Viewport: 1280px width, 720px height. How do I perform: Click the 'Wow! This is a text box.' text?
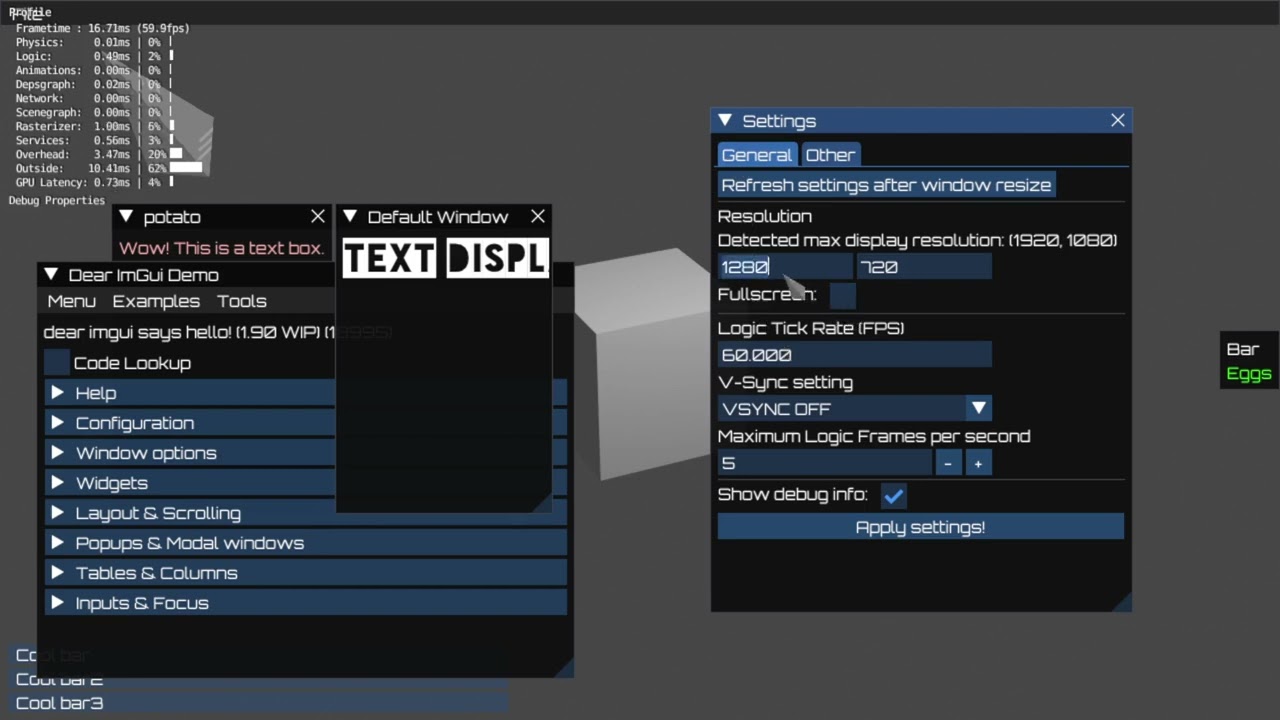pos(222,248)
